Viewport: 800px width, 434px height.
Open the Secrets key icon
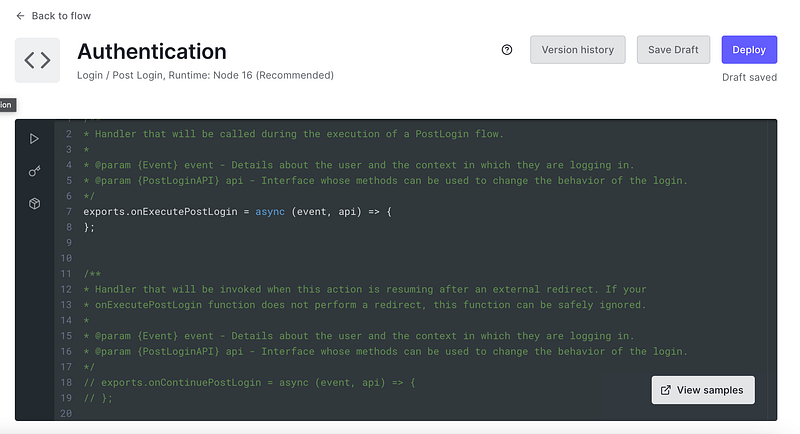tap(34, 171)
